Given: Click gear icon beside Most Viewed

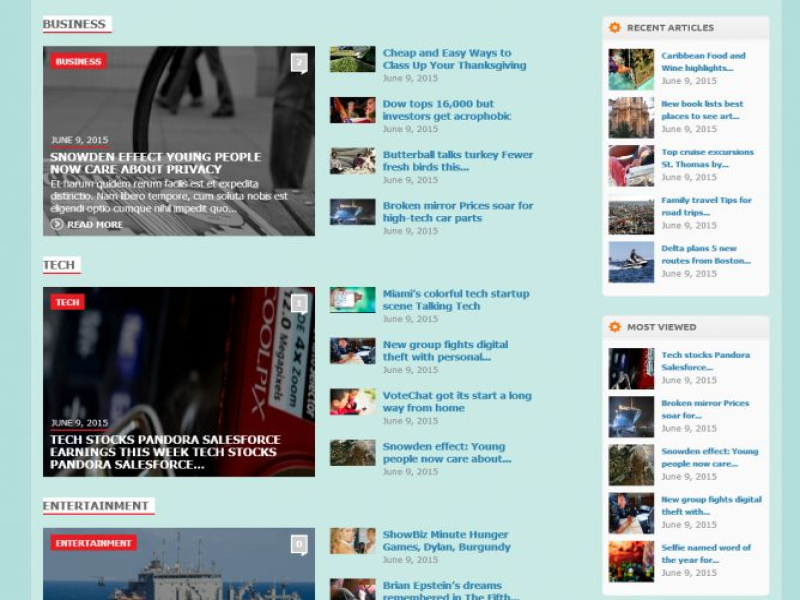Looking at the screenshot, I should 615,327.
